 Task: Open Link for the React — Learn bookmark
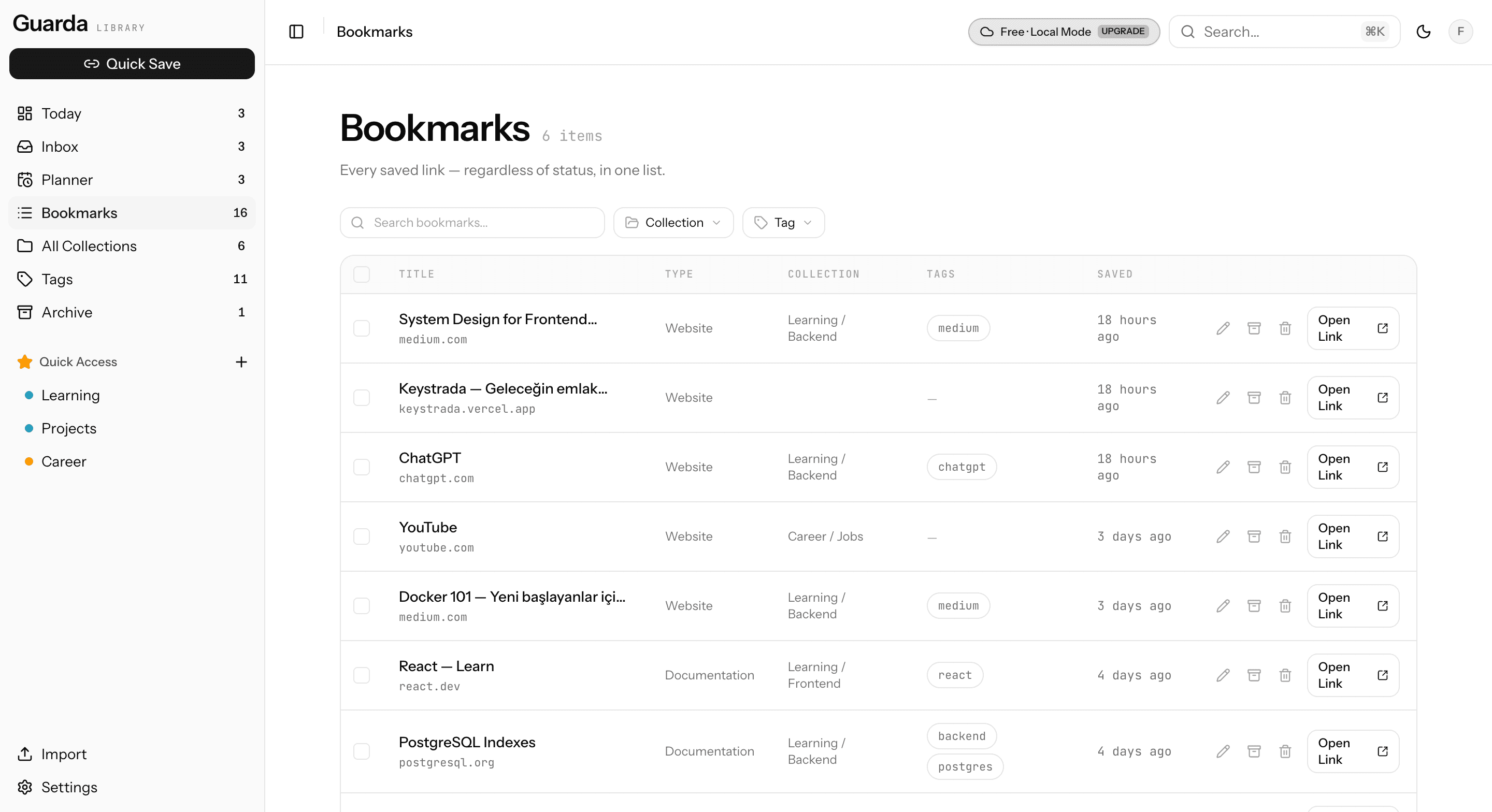[x=1353, y=676]
